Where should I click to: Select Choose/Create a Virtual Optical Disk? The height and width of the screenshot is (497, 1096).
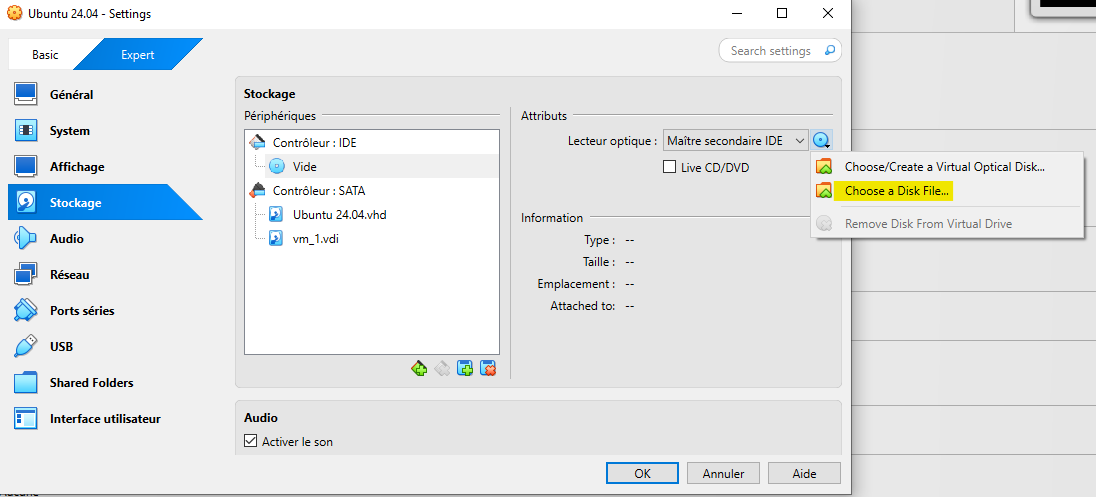[944, 167]
